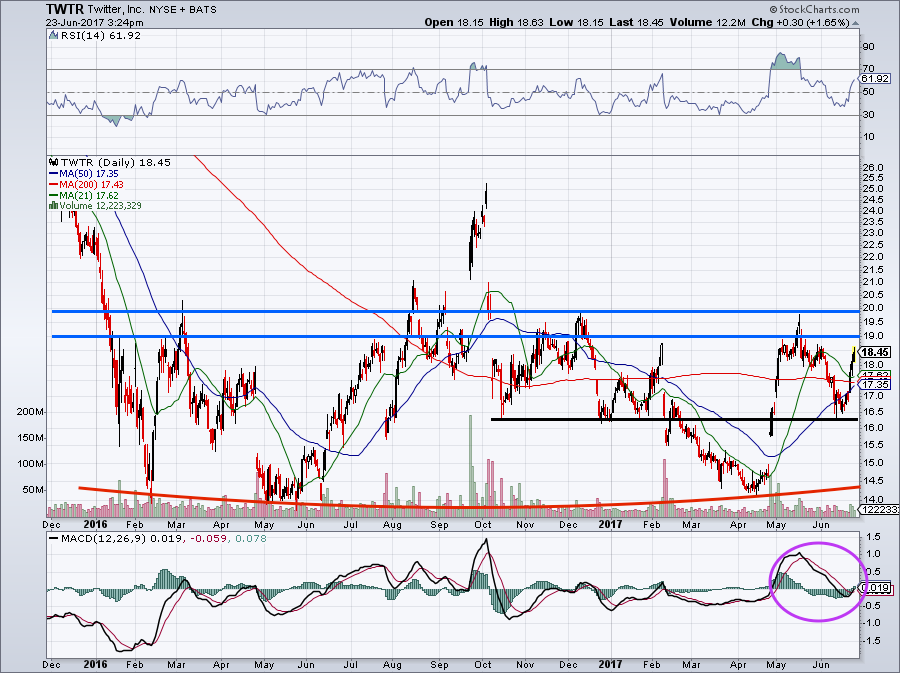Image resolution: width=900 pixels, height=673 pixels.
Task: Click the 122233 volume tag at the bottom right
Action: pyautogui.click(x=880, y=509)
